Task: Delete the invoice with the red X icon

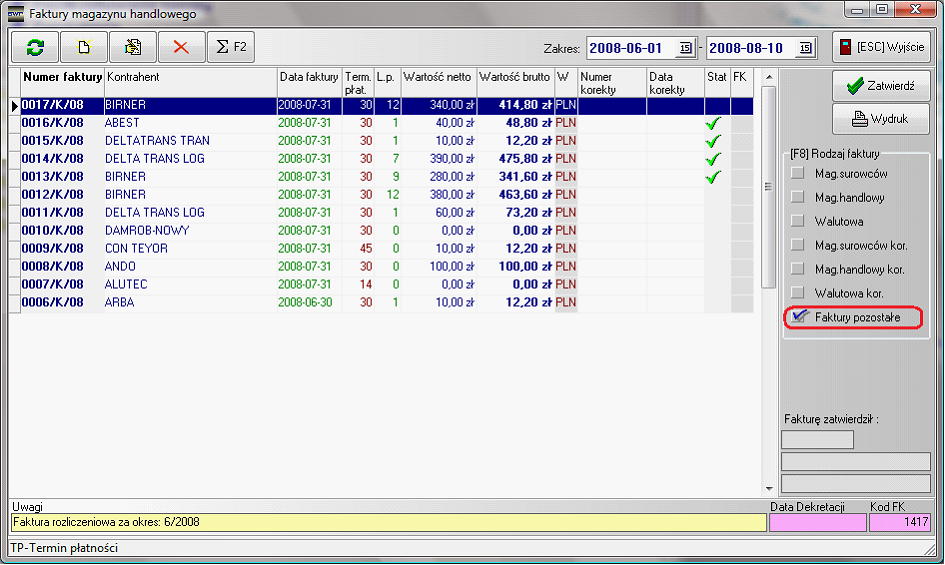Action: [181, 47]
